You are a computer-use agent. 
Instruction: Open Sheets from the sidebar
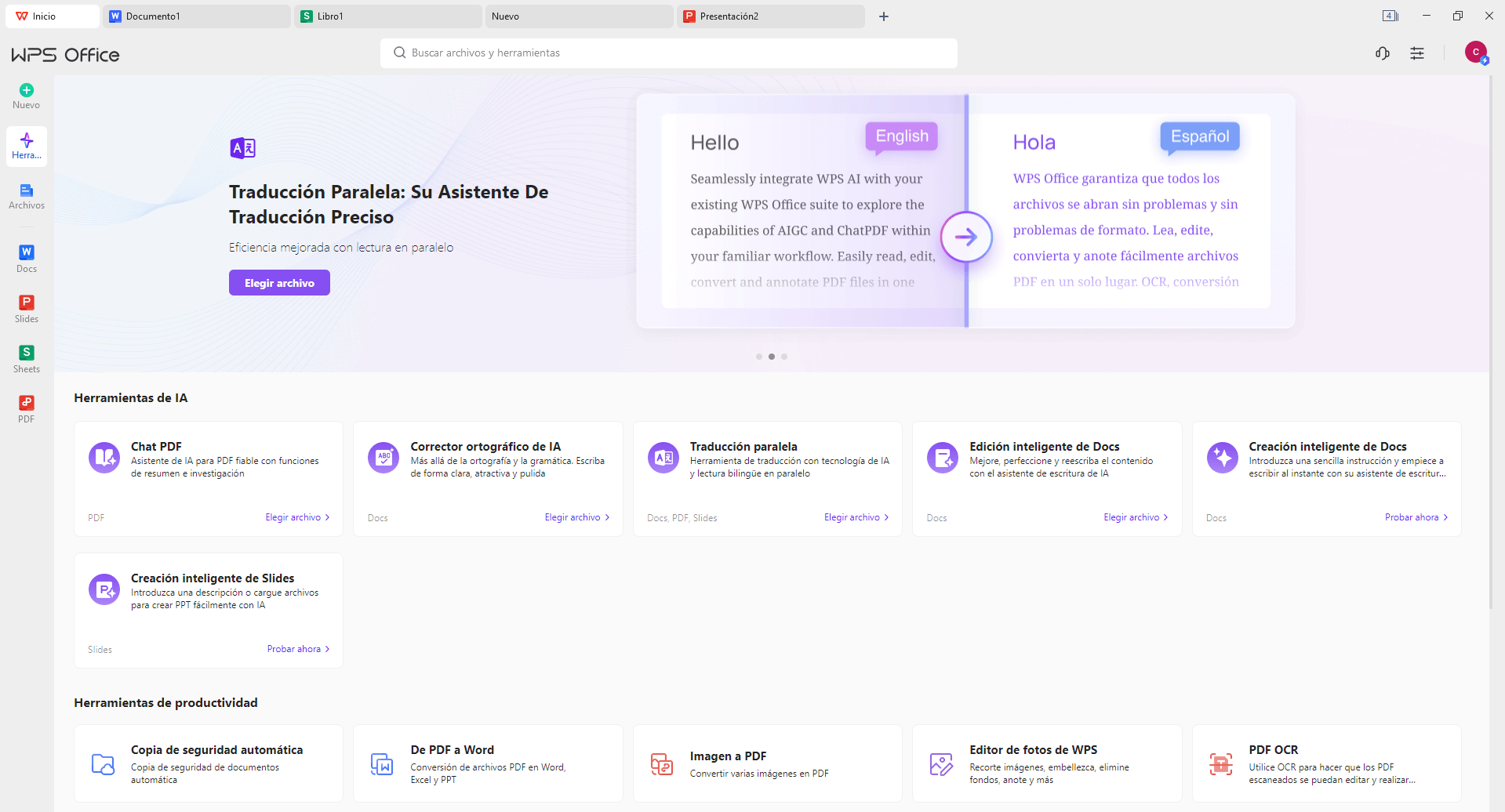(27, 359)
